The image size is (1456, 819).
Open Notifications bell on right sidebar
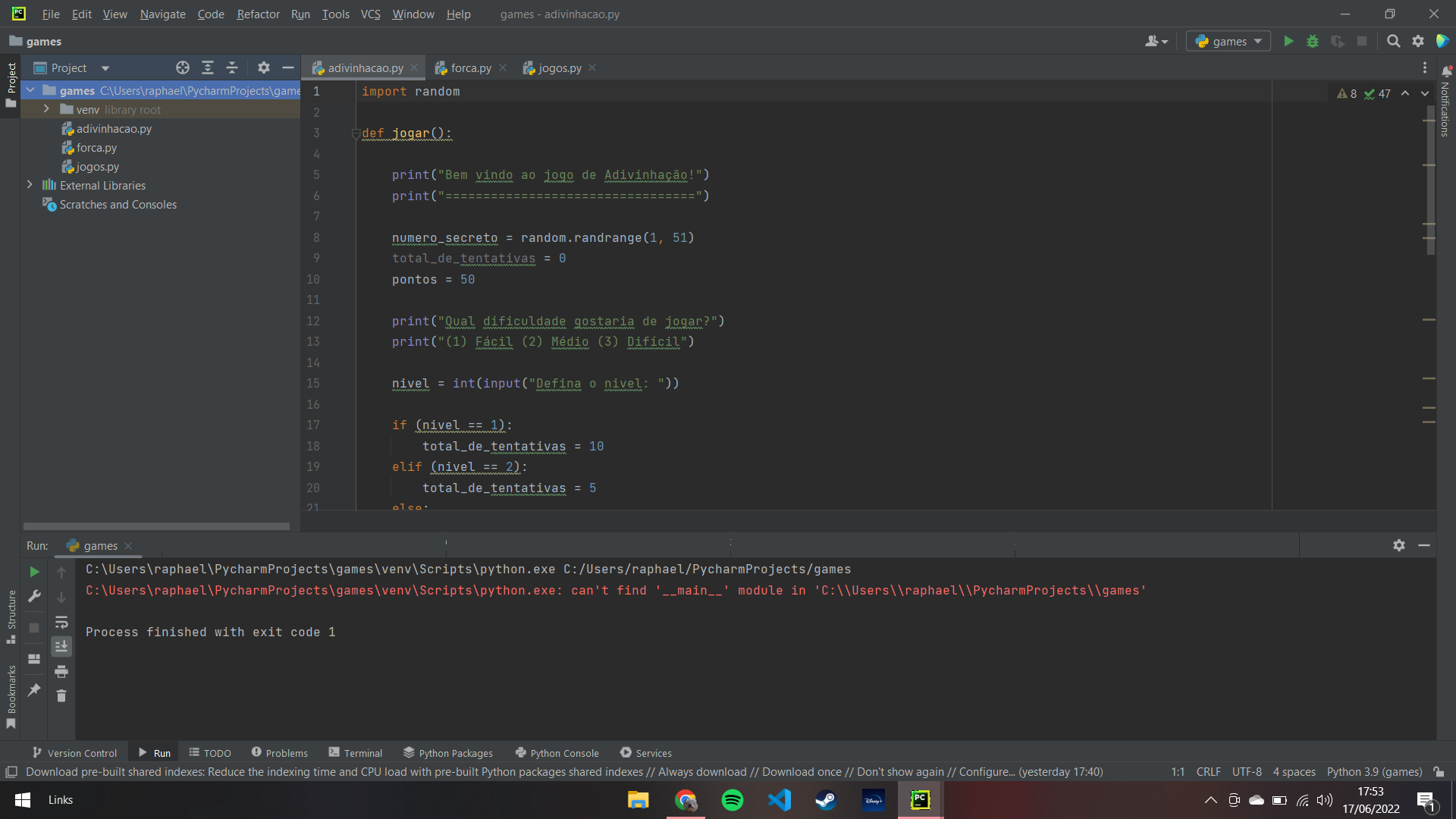tap(1446, 71)
